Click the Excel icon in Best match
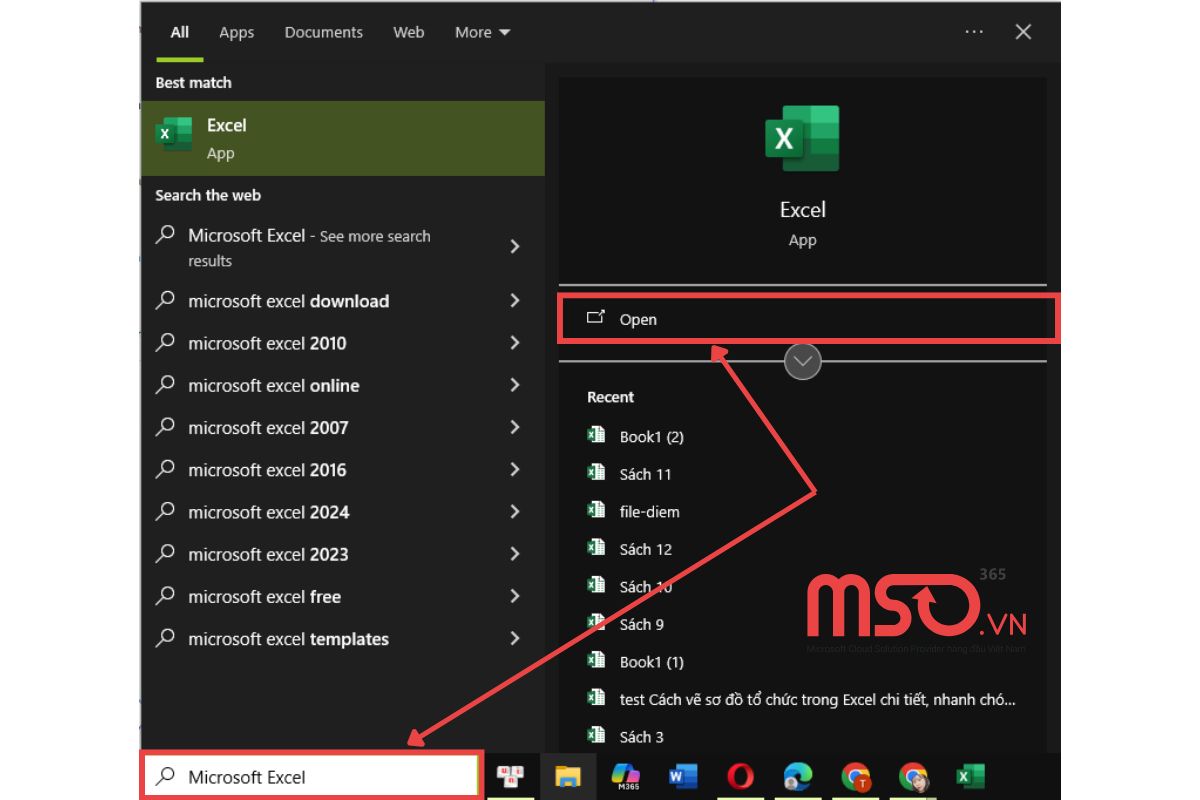Image resolution: width=1200 pixels, height=800 pixels. (x=174, y=134)
